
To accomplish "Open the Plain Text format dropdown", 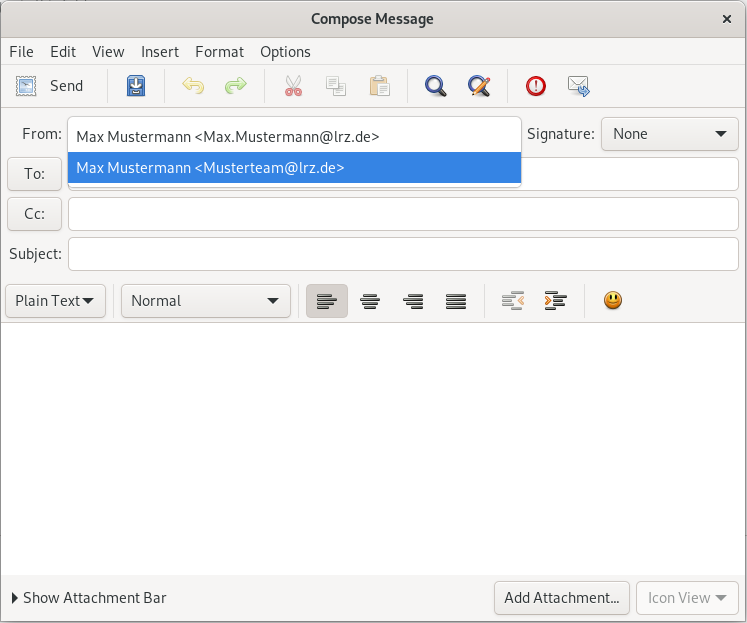I will coord(55,300).
